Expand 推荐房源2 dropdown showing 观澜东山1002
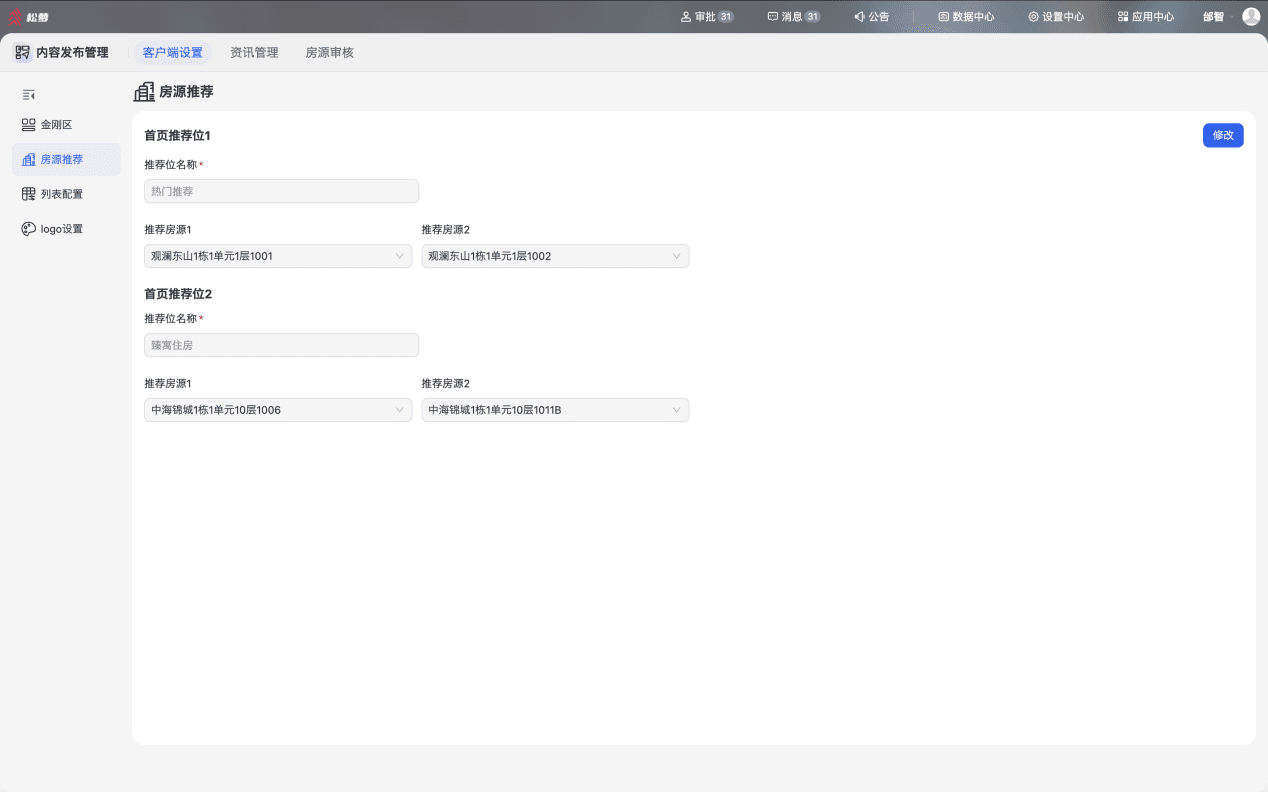 click(555, 256)
